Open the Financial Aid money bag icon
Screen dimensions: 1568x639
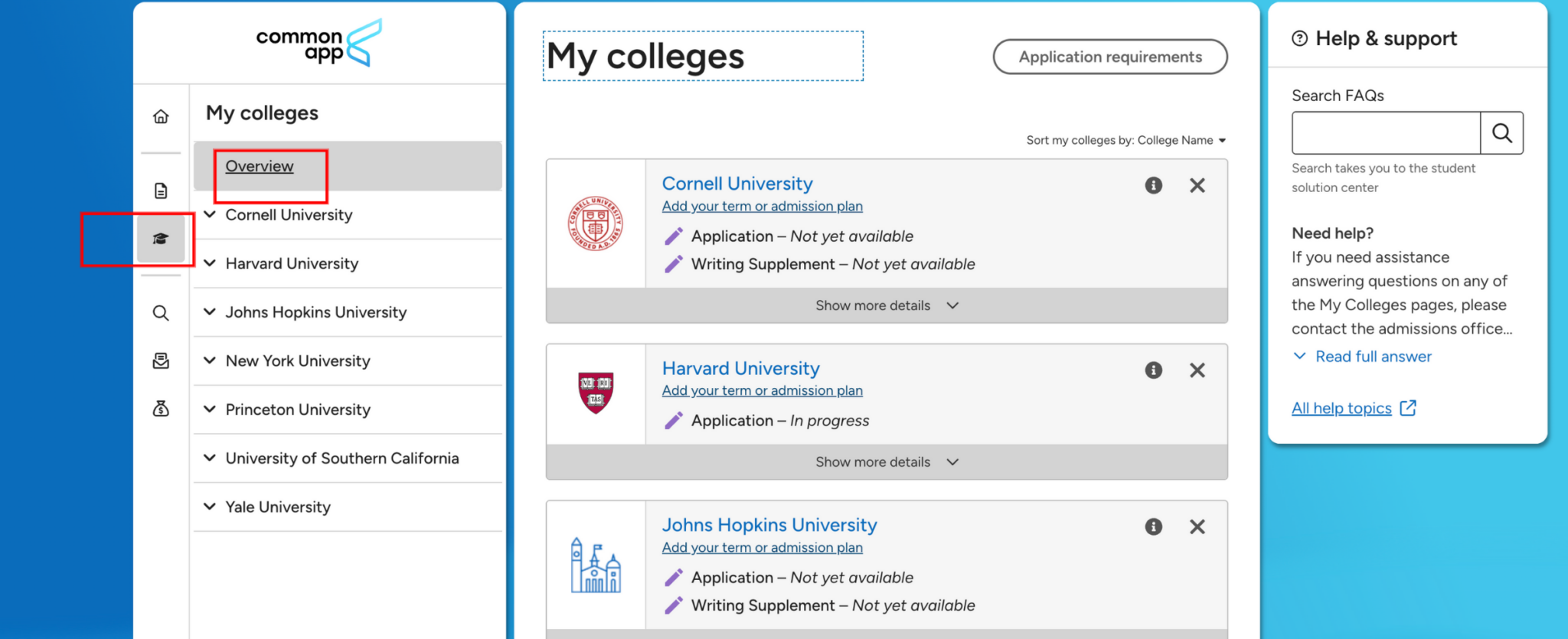tap(161, 409)
